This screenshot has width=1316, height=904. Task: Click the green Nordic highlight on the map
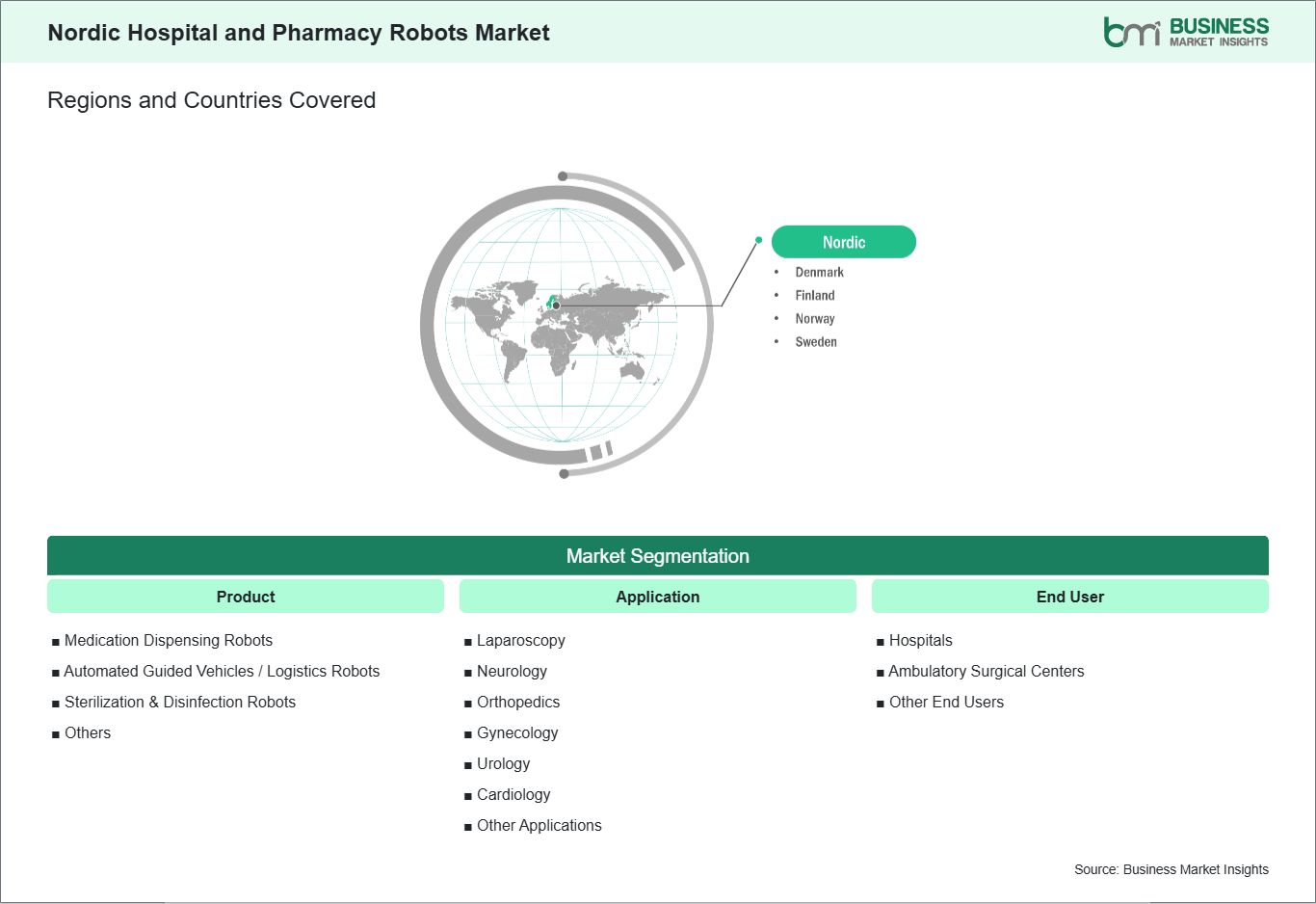click(x=552, y=301)
